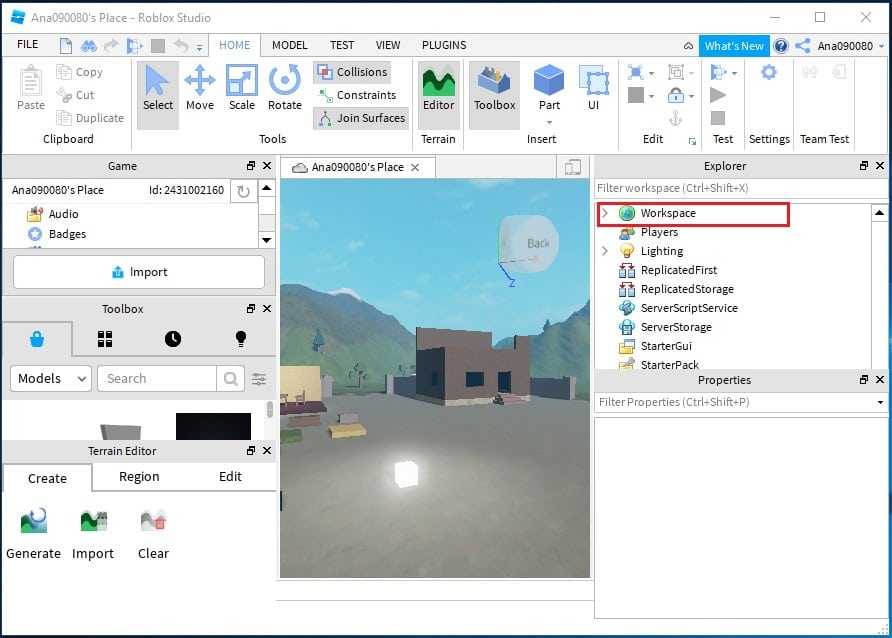892x638 pixels.
Task: Click the Import button in Game panel
Action: pos(139,272)
